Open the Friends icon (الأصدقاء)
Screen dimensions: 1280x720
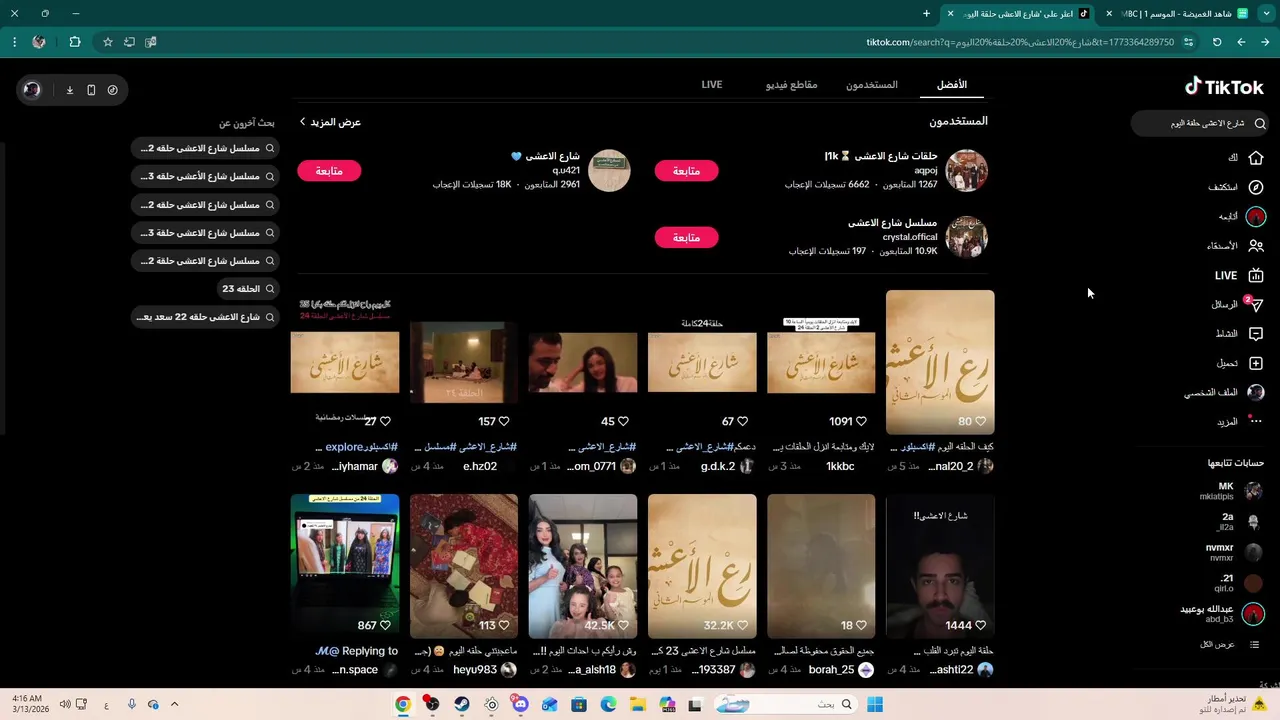[x=1256, y=246]
